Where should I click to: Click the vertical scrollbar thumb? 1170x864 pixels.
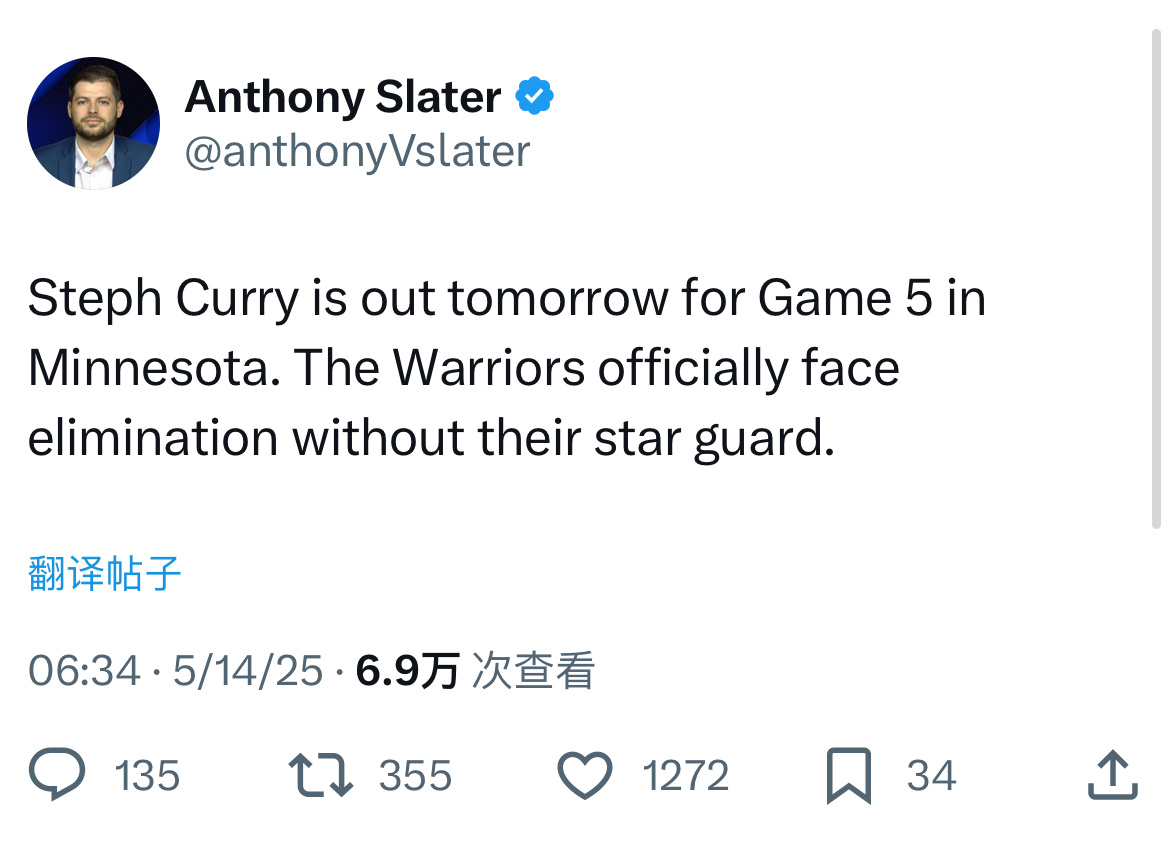1156,278
